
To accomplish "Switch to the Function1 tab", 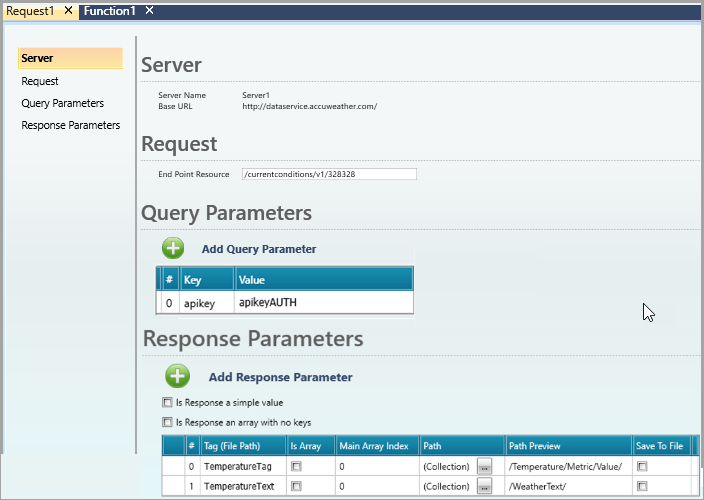I will pos(109,10).
